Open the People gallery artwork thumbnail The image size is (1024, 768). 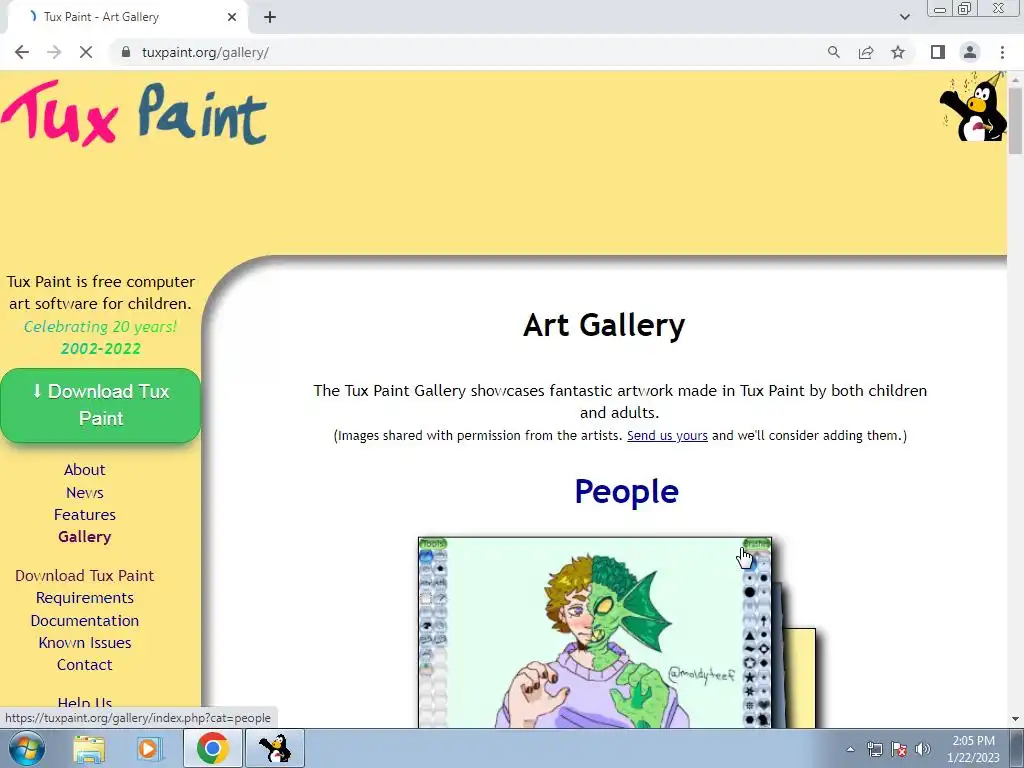pyautogui.click(x=594, y=632)
